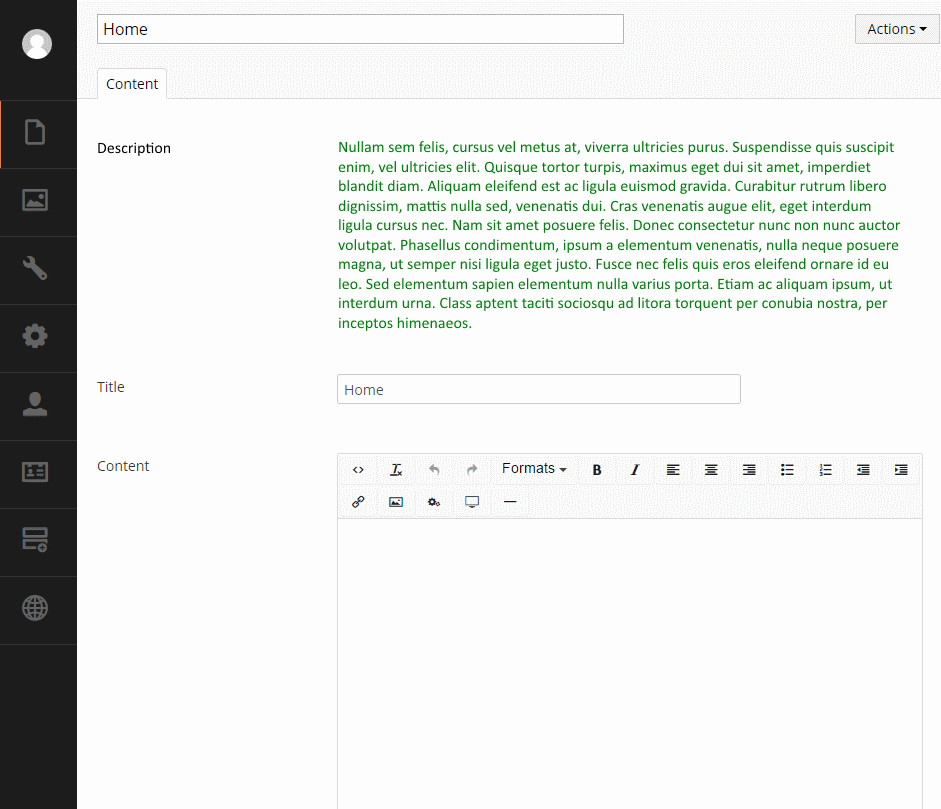Click the Content property label
The image size is (941, 809).
(123, 466)
